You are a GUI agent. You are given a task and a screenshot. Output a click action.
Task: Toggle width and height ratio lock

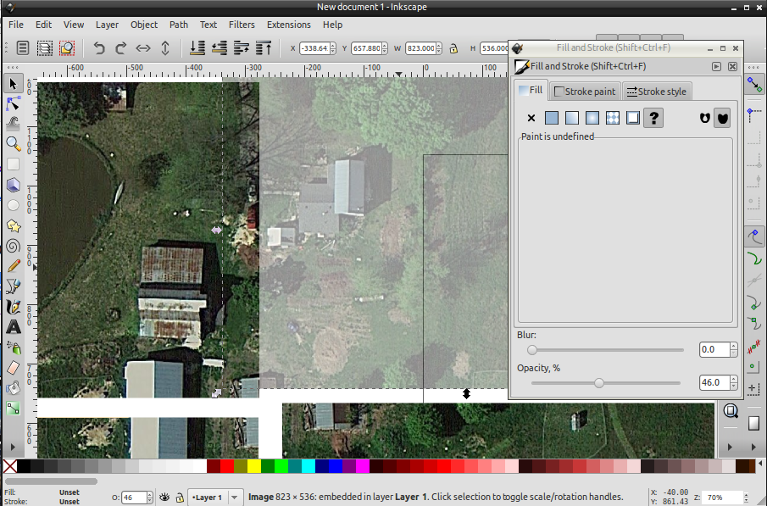pyautogui.click(x=453, y=48)
